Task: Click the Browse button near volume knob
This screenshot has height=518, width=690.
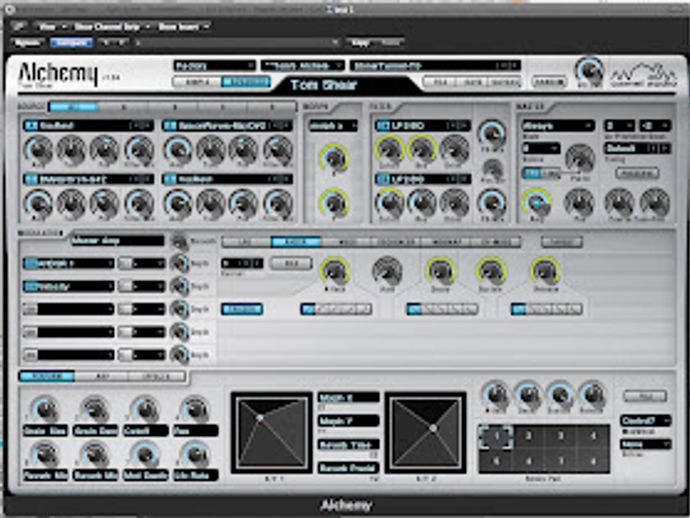Action: [x=548, y=82]
